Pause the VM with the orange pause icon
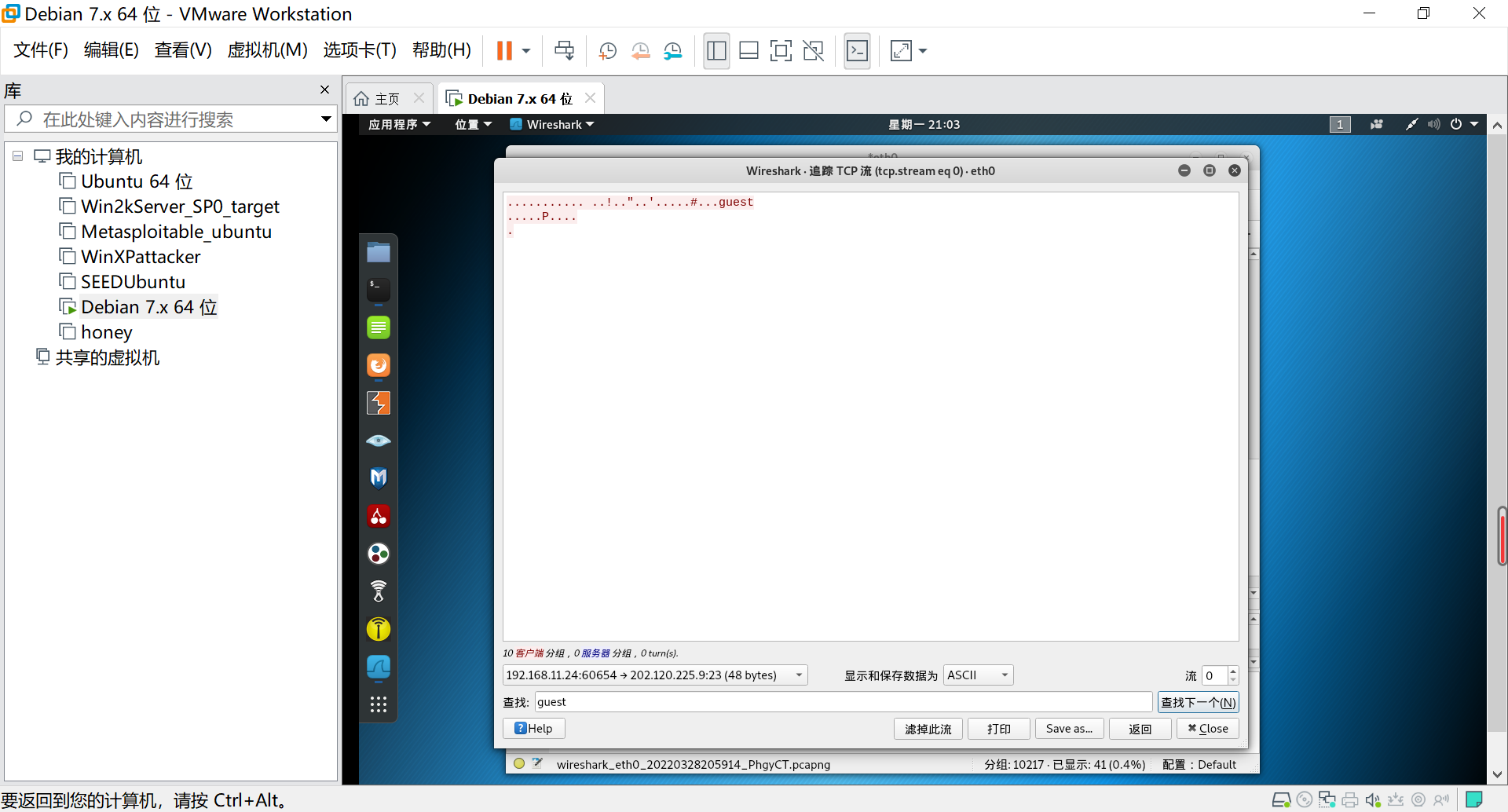The height and width of the screenshot is (812, 1508). click(x=504, y=51)
